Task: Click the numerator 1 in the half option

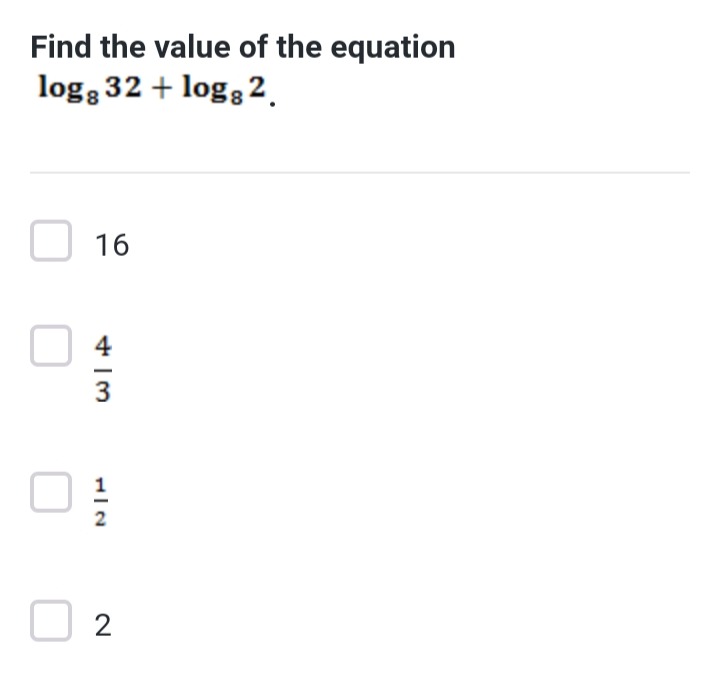Action: [101, 485]
